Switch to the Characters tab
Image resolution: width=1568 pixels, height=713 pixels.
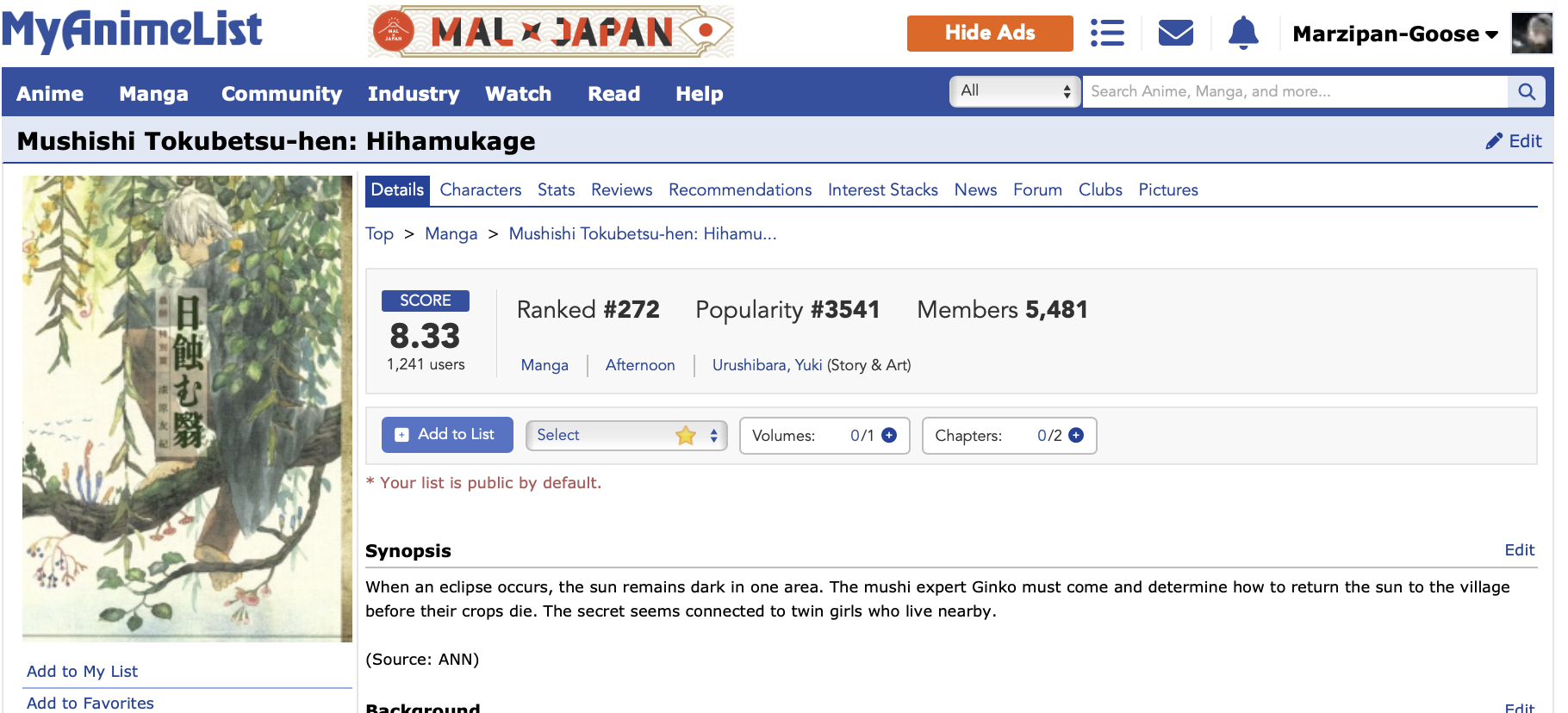click(481, 190)
